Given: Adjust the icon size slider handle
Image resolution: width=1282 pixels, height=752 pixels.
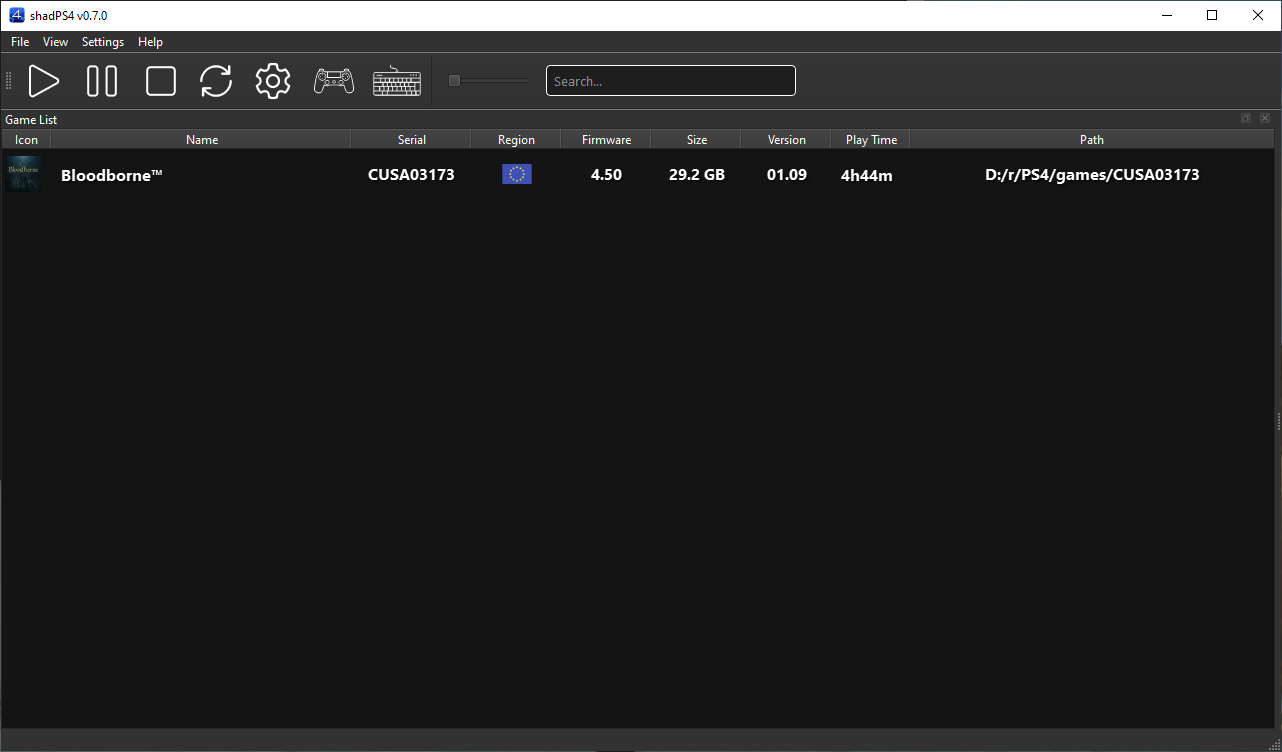Looking at the screenshot, I should [x=454, y=81].
